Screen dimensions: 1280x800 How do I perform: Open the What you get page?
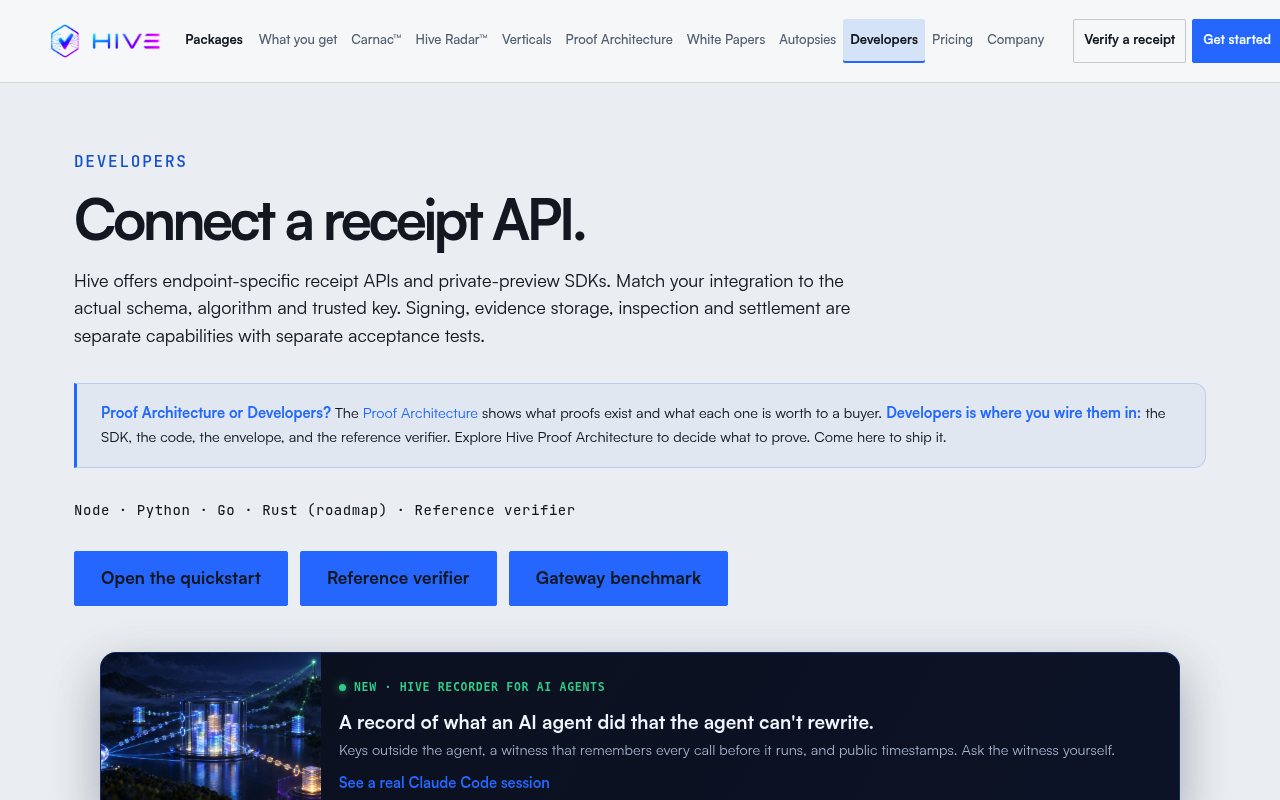pyautogui.click(x=298, y=40)
